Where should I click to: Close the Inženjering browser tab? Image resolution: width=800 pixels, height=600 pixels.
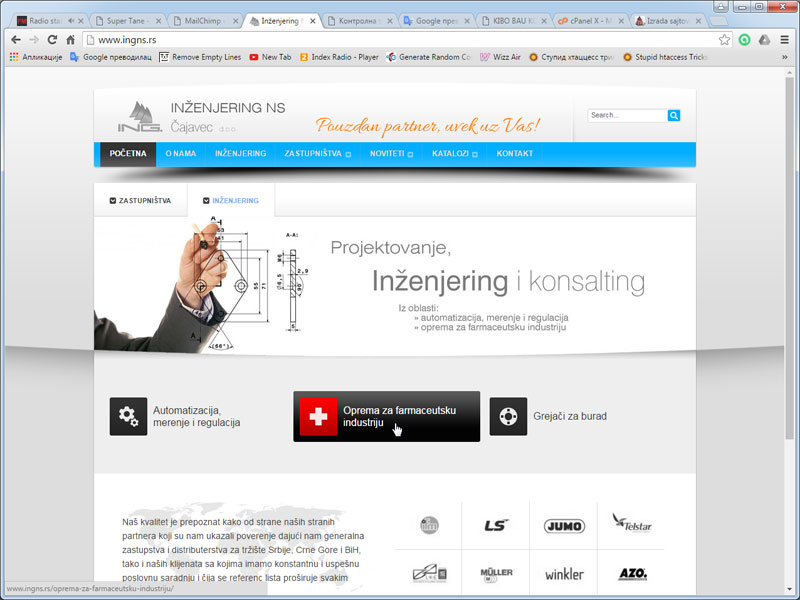coord(313,21)
